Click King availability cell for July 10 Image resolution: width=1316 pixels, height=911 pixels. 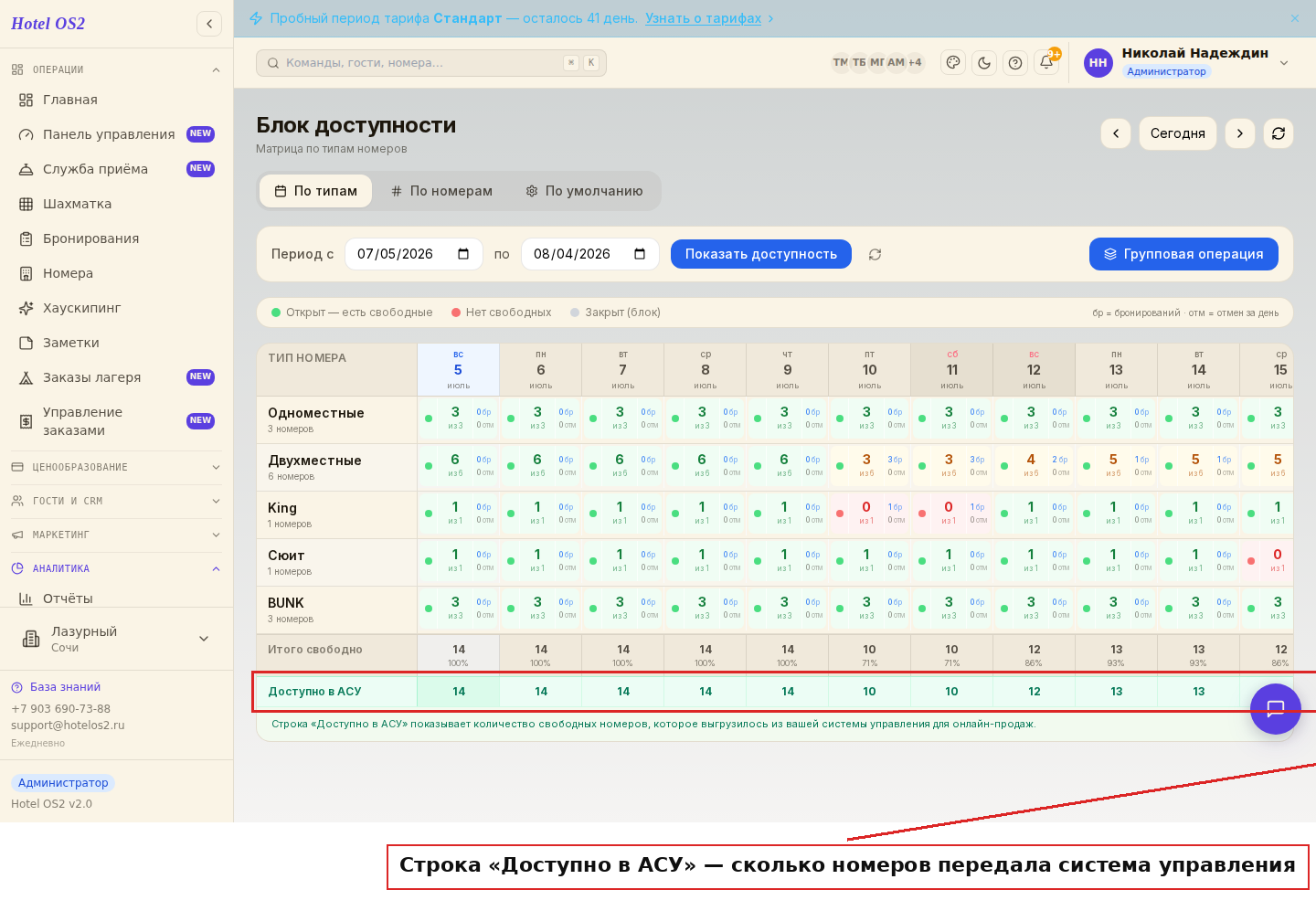click(x=870, y=514)
